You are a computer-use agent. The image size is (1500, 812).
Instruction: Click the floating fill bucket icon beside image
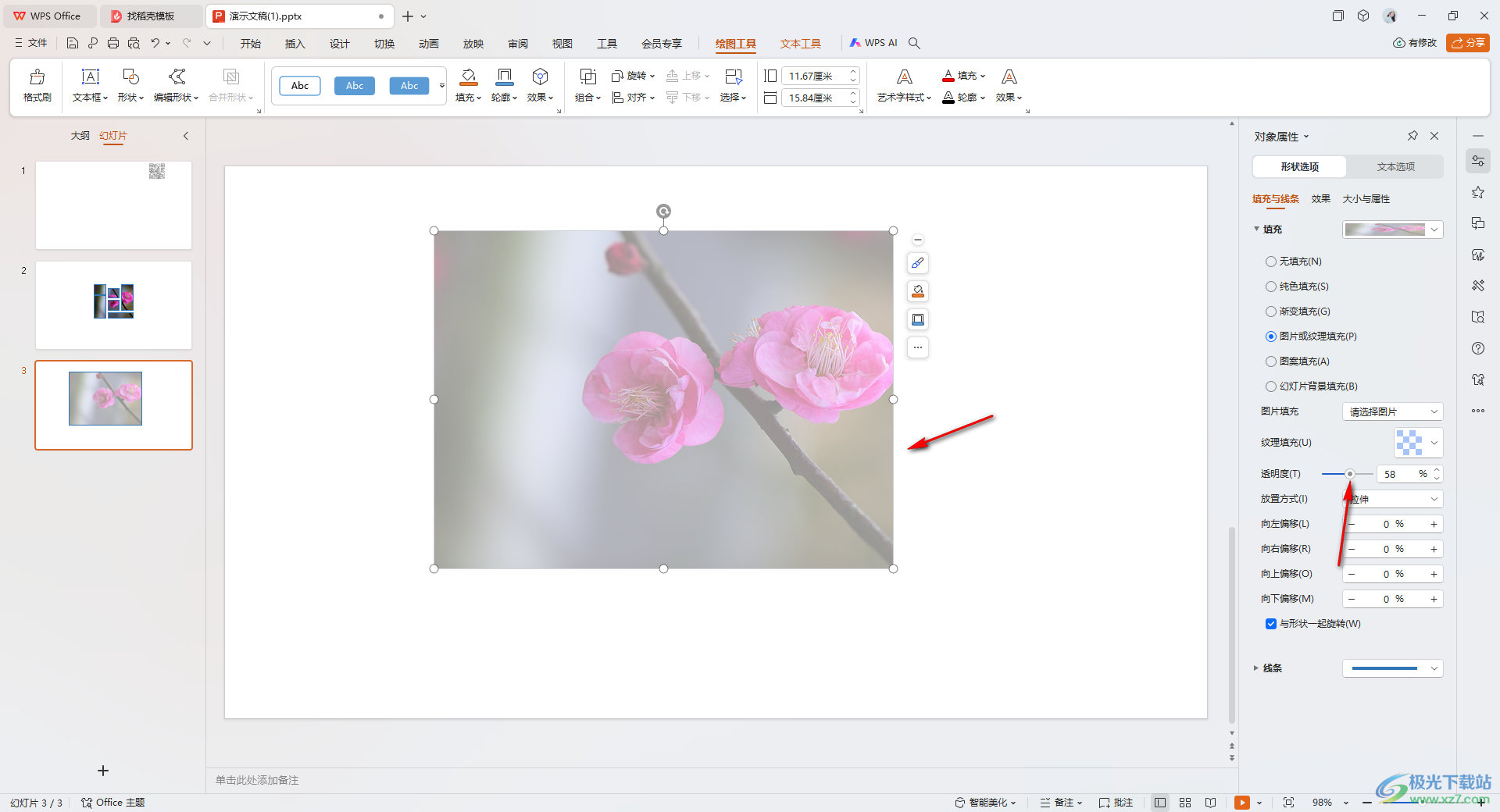coord(918,291)
